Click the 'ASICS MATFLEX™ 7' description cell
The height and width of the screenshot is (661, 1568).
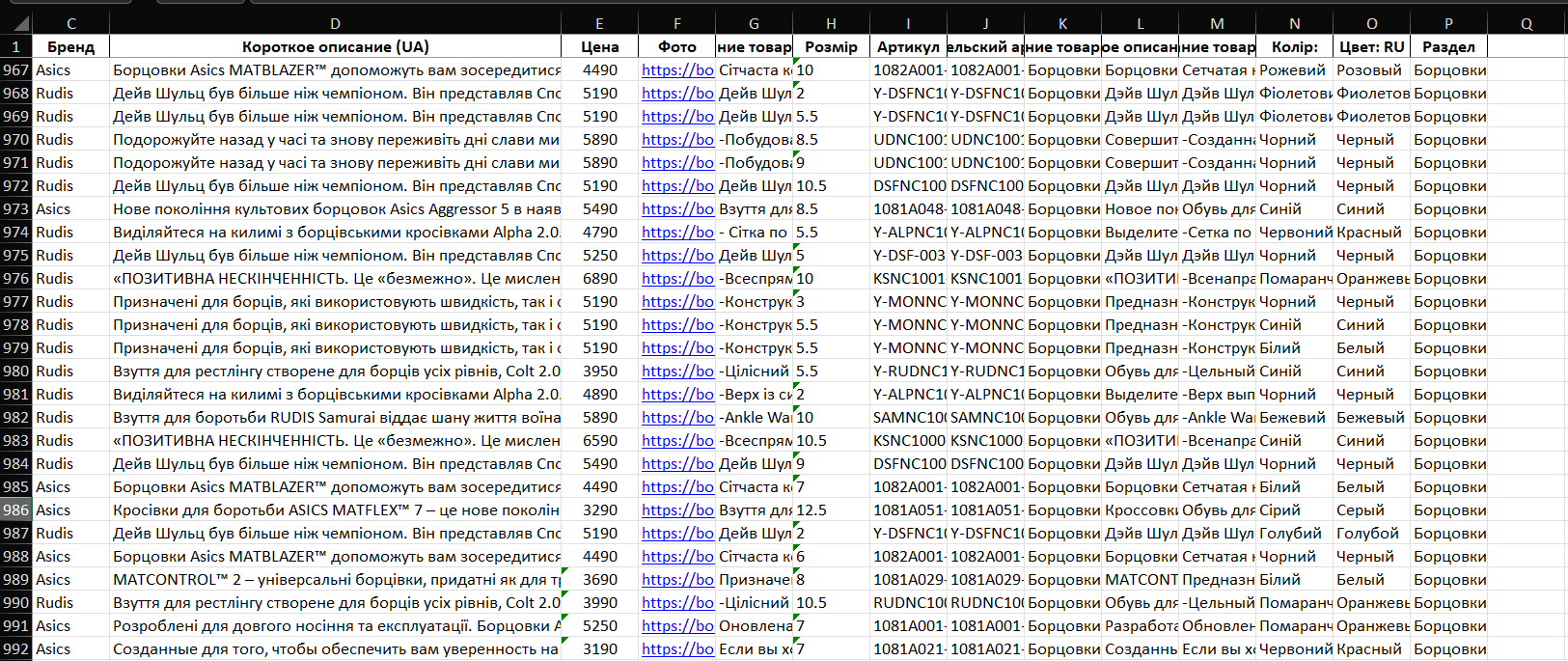coord(335,510)
